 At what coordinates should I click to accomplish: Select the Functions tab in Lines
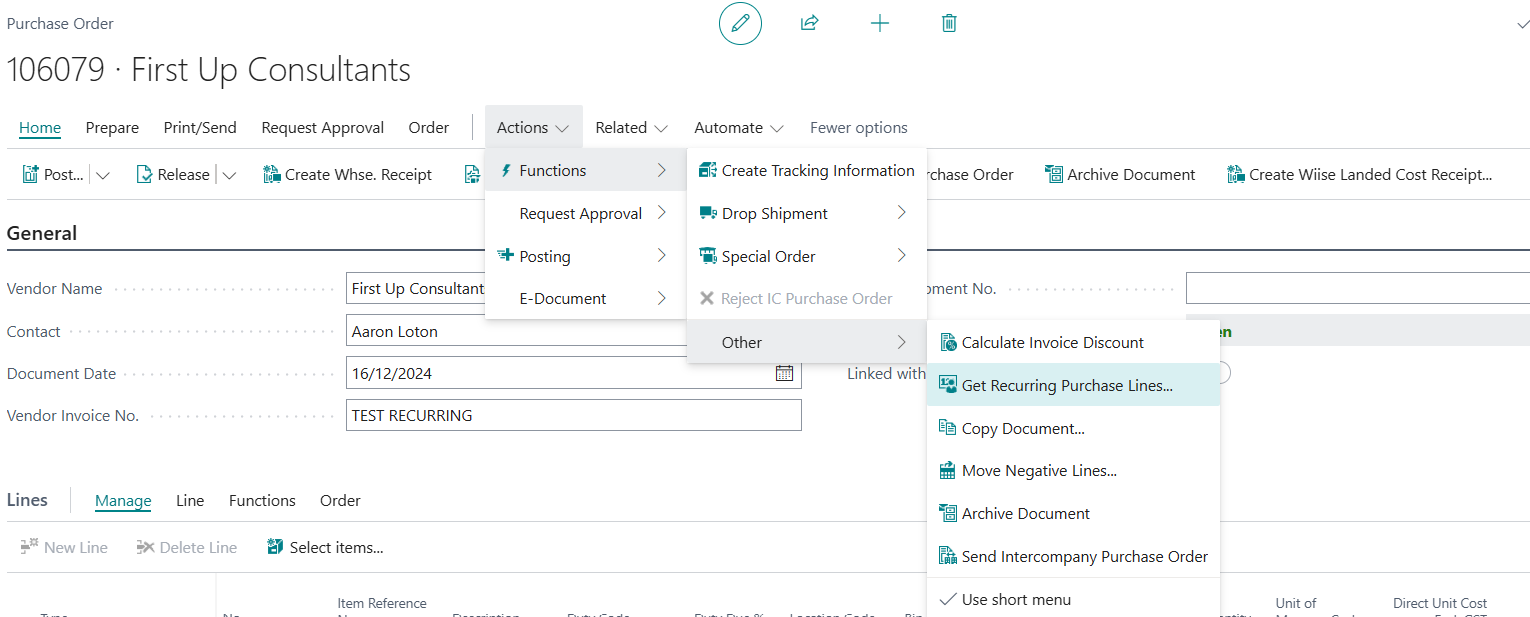click(262, 500)
